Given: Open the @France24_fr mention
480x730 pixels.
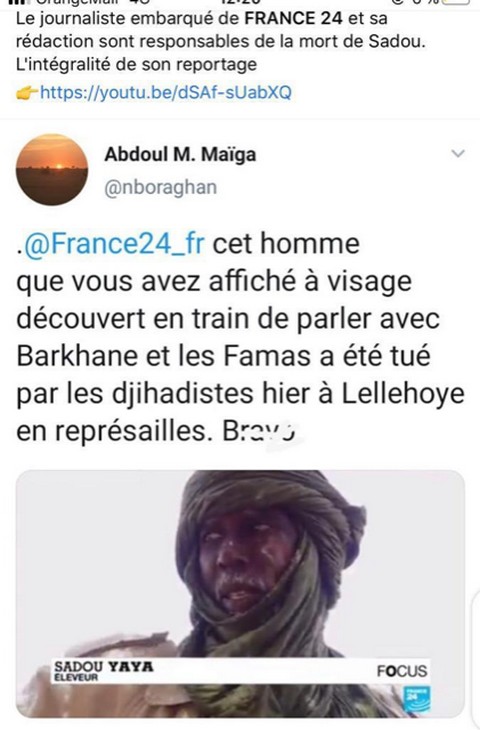Looking at the screenshot, I should point(114,244).
